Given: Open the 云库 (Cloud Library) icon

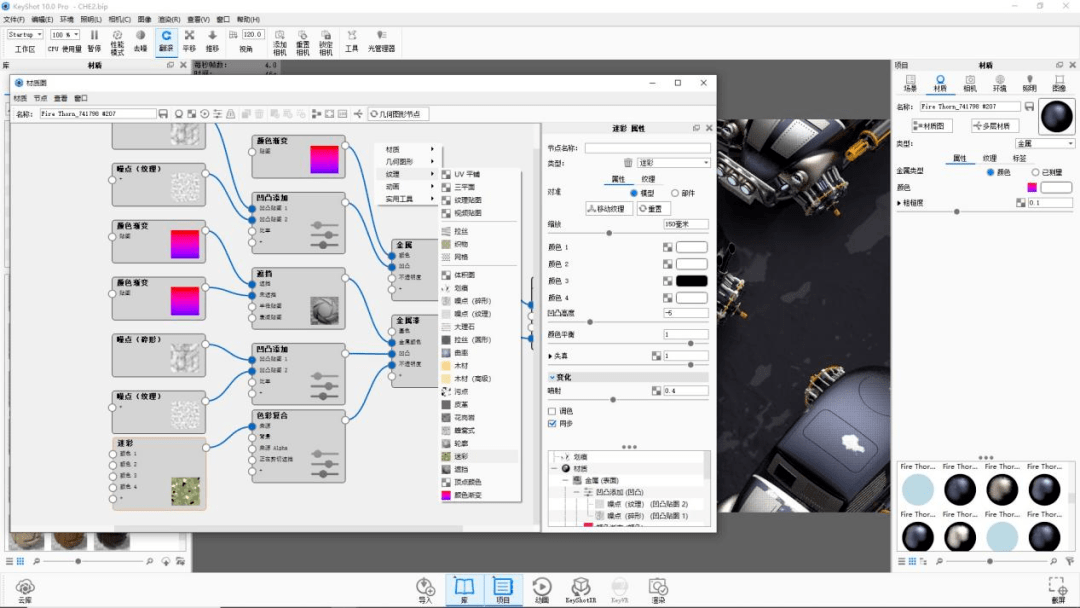Looking at the screenshot, I should [x=25, y=588].
